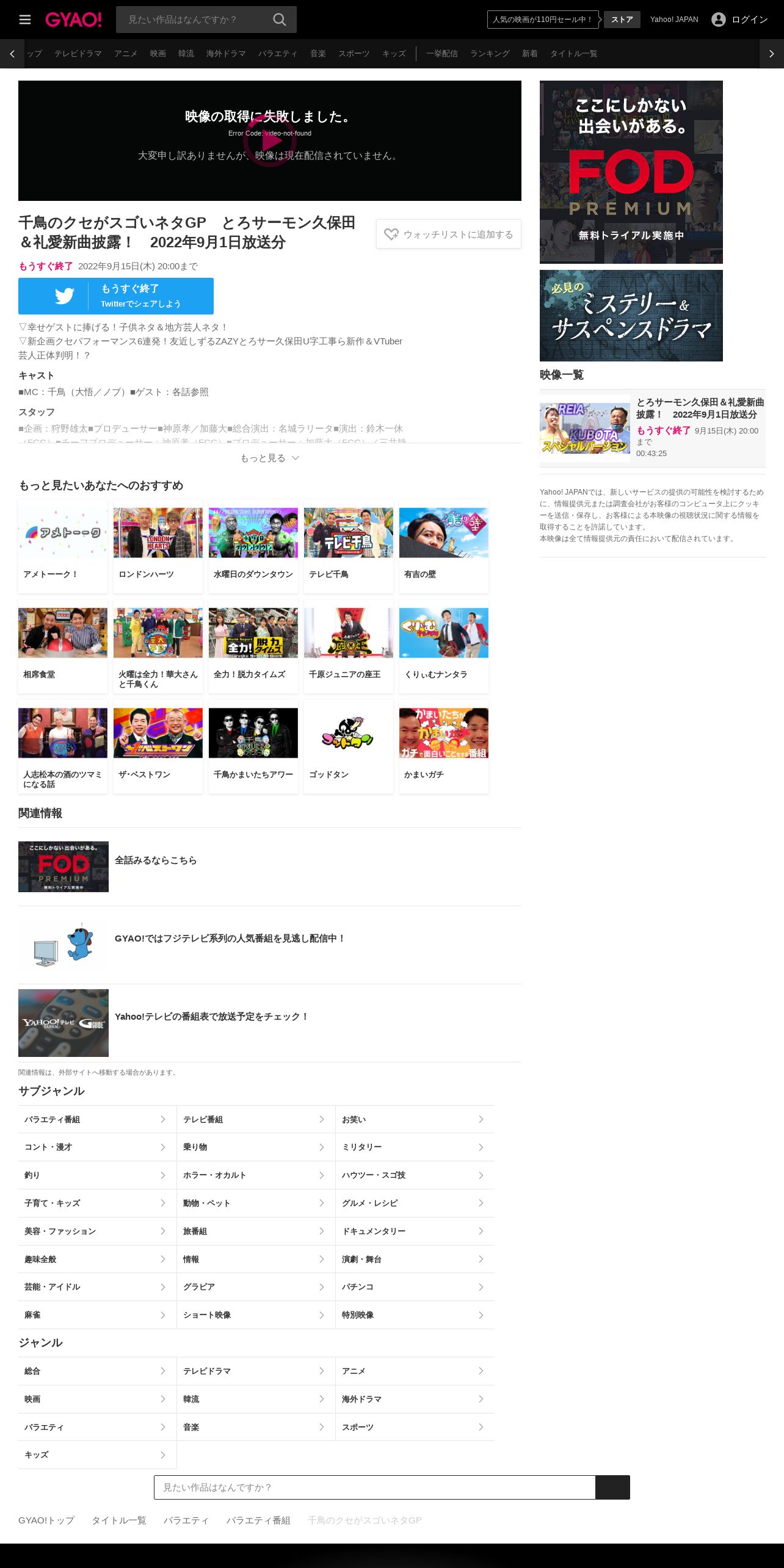784x1568 pixels.
Task: Open 火曜は全力!華大さんと千鳥くん card
Action: [158, 647]
